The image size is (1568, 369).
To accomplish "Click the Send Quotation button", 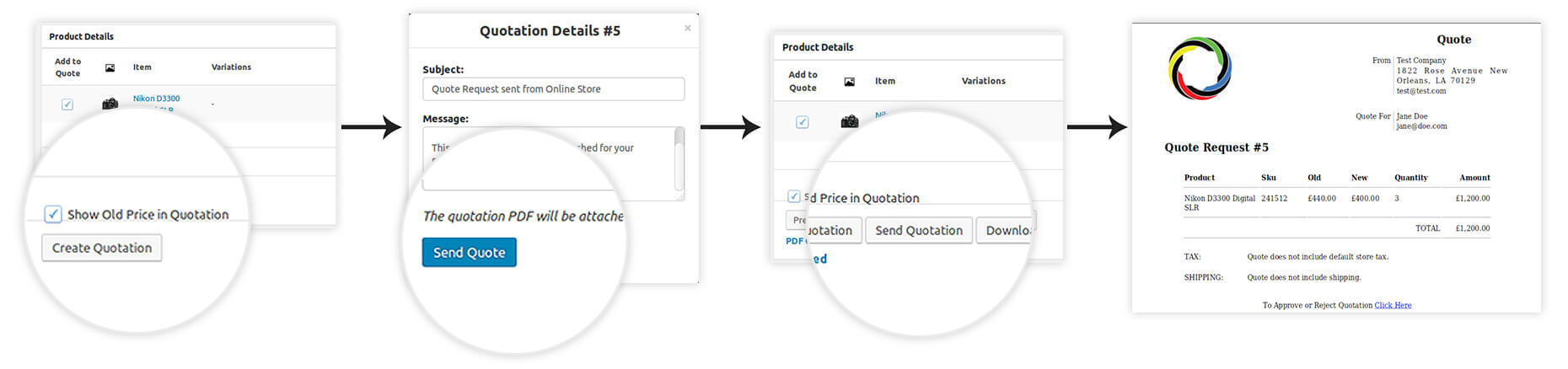I will (x=919, y=230).
